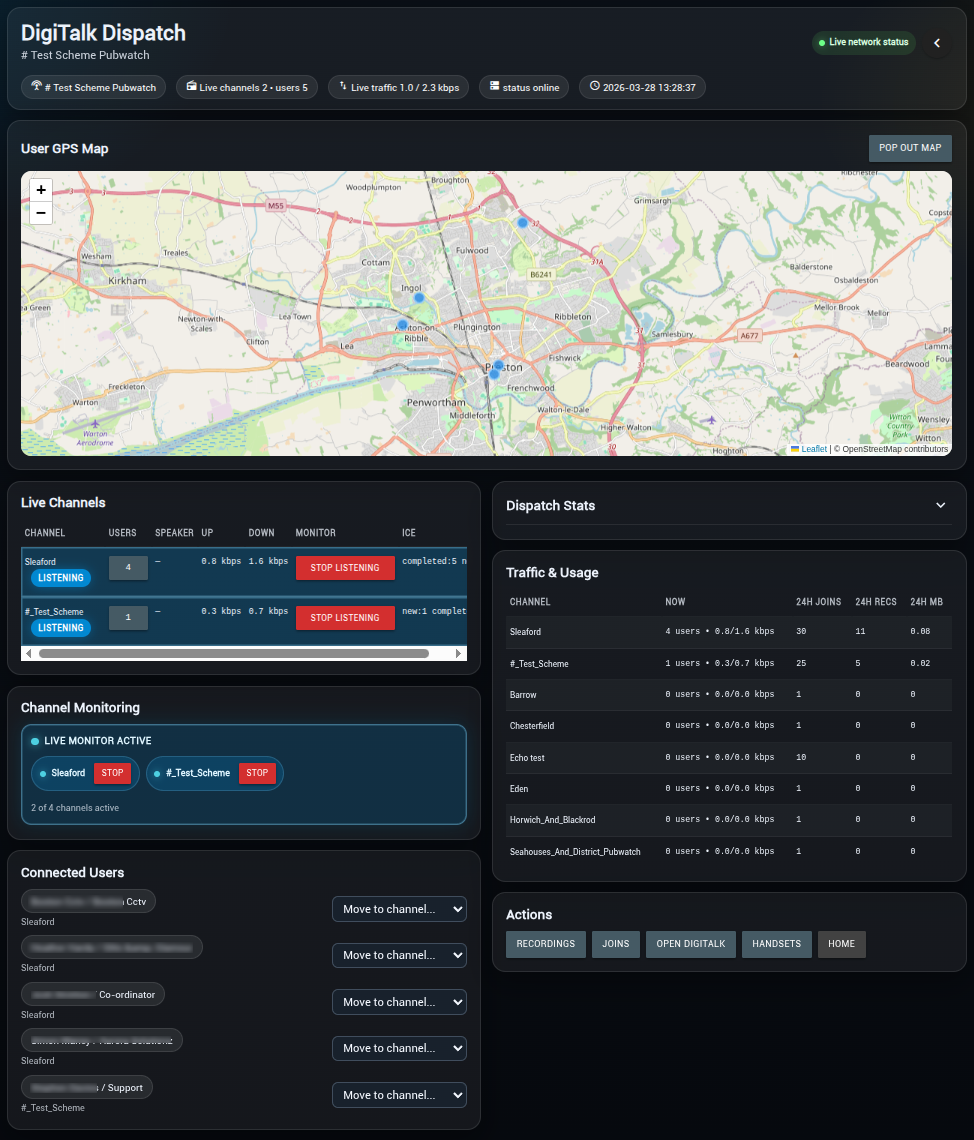Select a blue user marker on the GPS map
The width and height of the screenshot is (974, 1140).
coord(419,297)
